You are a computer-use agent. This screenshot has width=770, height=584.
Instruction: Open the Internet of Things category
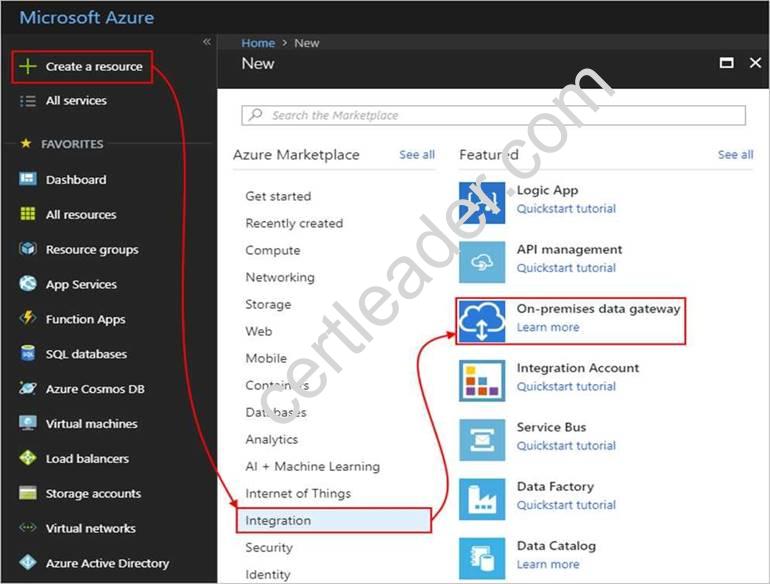298,494
